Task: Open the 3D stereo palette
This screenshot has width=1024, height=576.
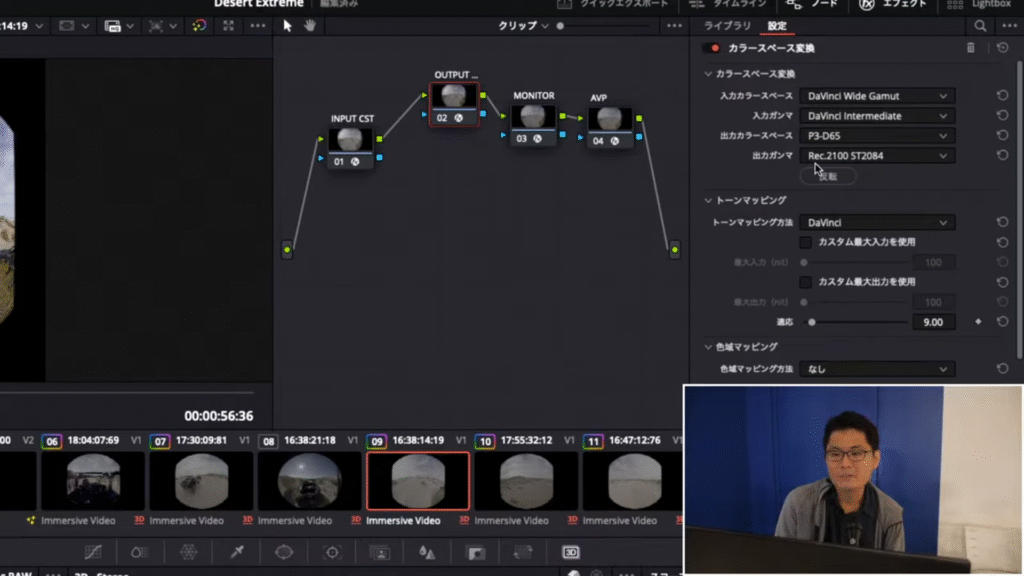Action: [570, 552]
